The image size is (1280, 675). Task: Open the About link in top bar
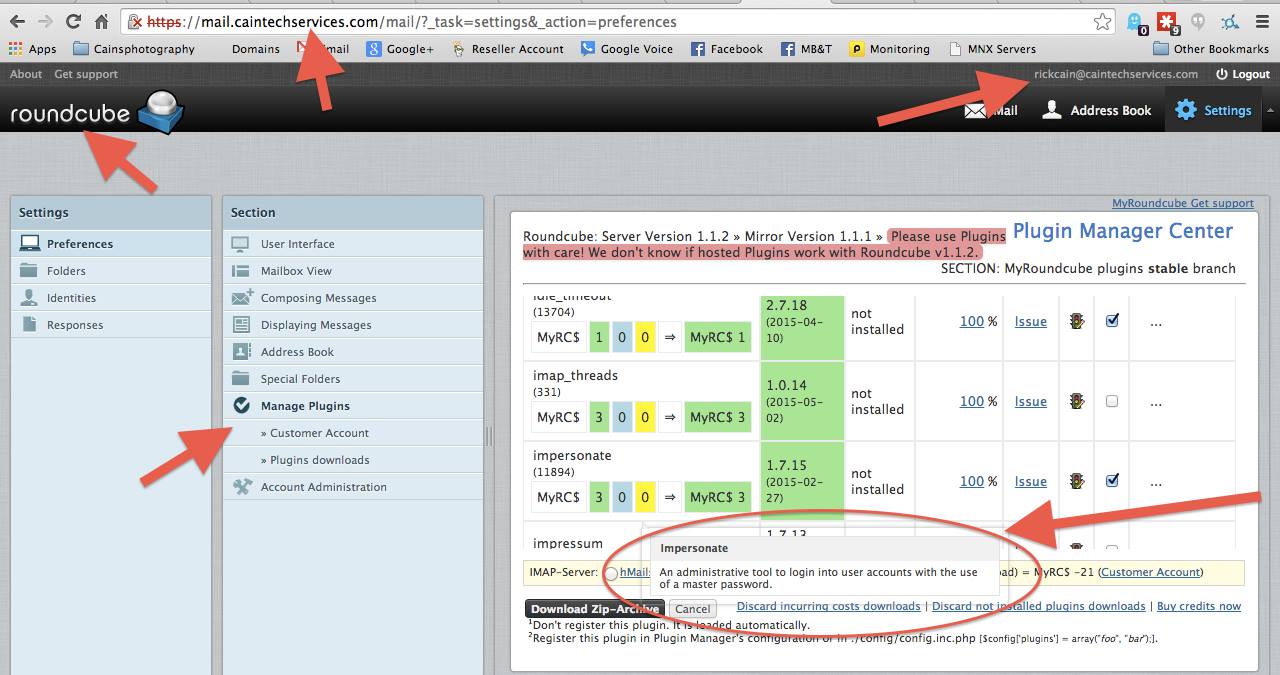26,74
